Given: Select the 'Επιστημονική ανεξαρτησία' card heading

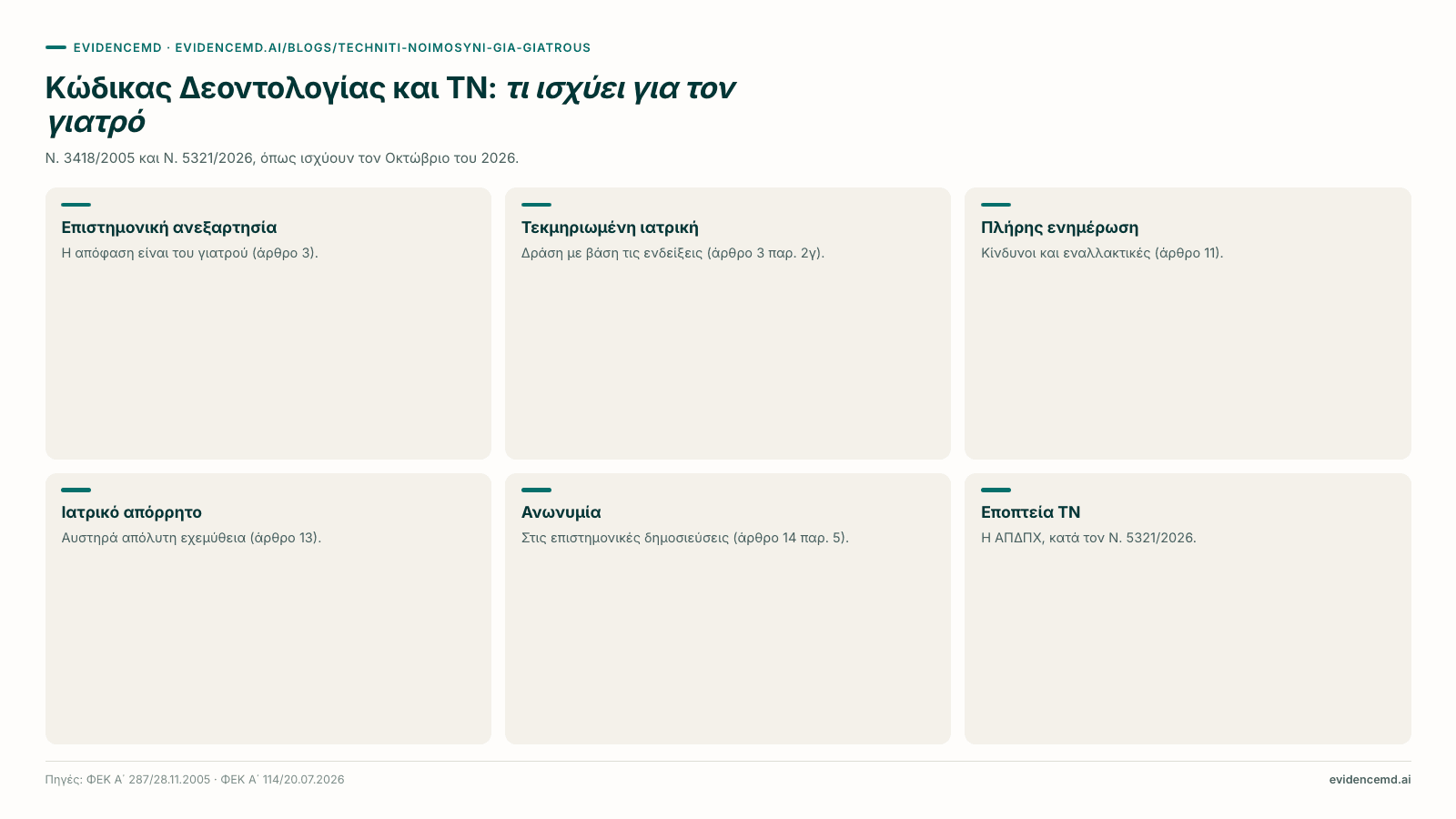Looking at the screenshot, I should pyautogui.click(x=169, y=227).
